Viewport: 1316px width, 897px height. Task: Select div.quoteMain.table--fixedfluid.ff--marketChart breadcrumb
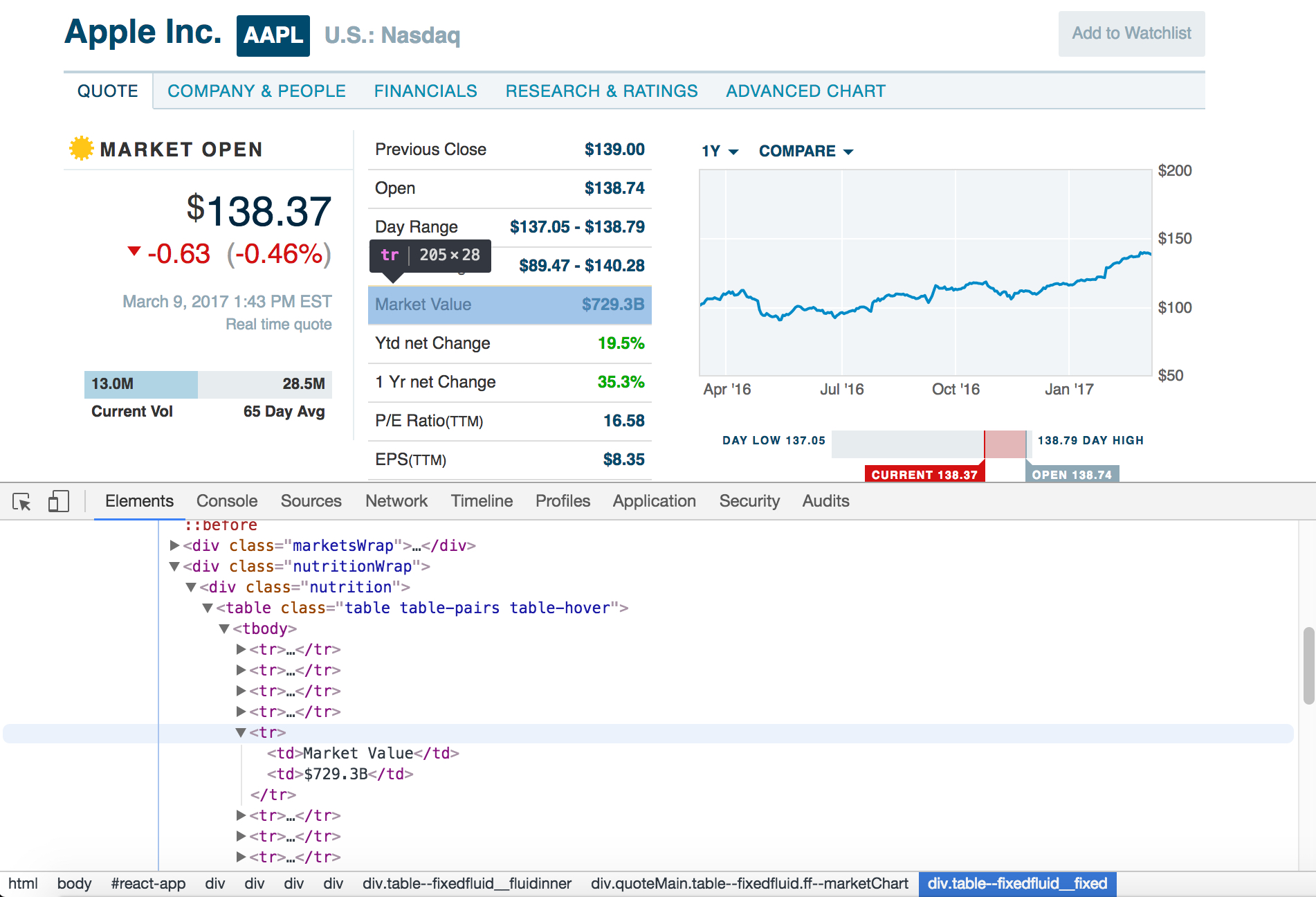(x=749, y=883)
